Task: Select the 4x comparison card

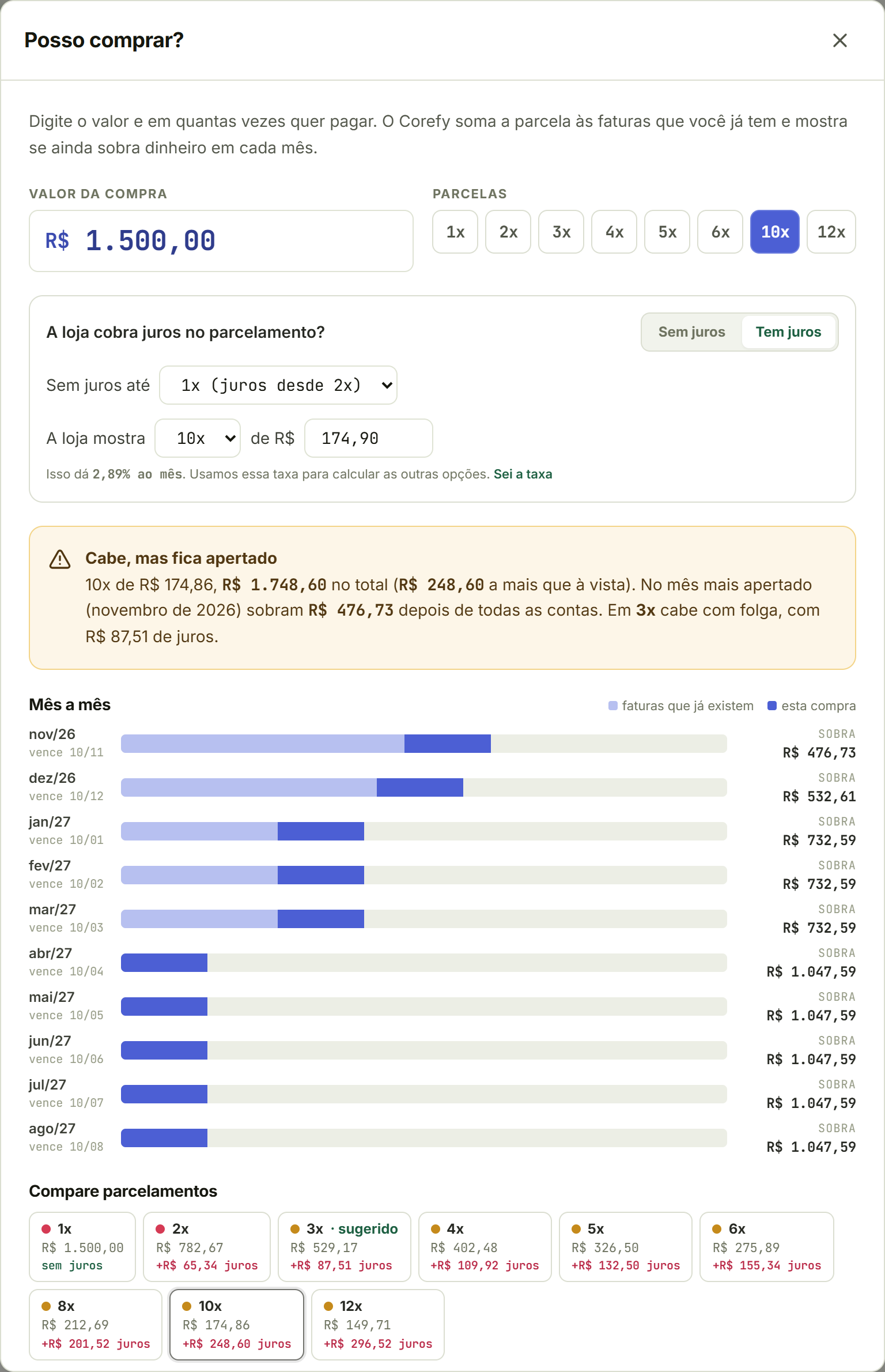Action: (x=485, y=1247)
